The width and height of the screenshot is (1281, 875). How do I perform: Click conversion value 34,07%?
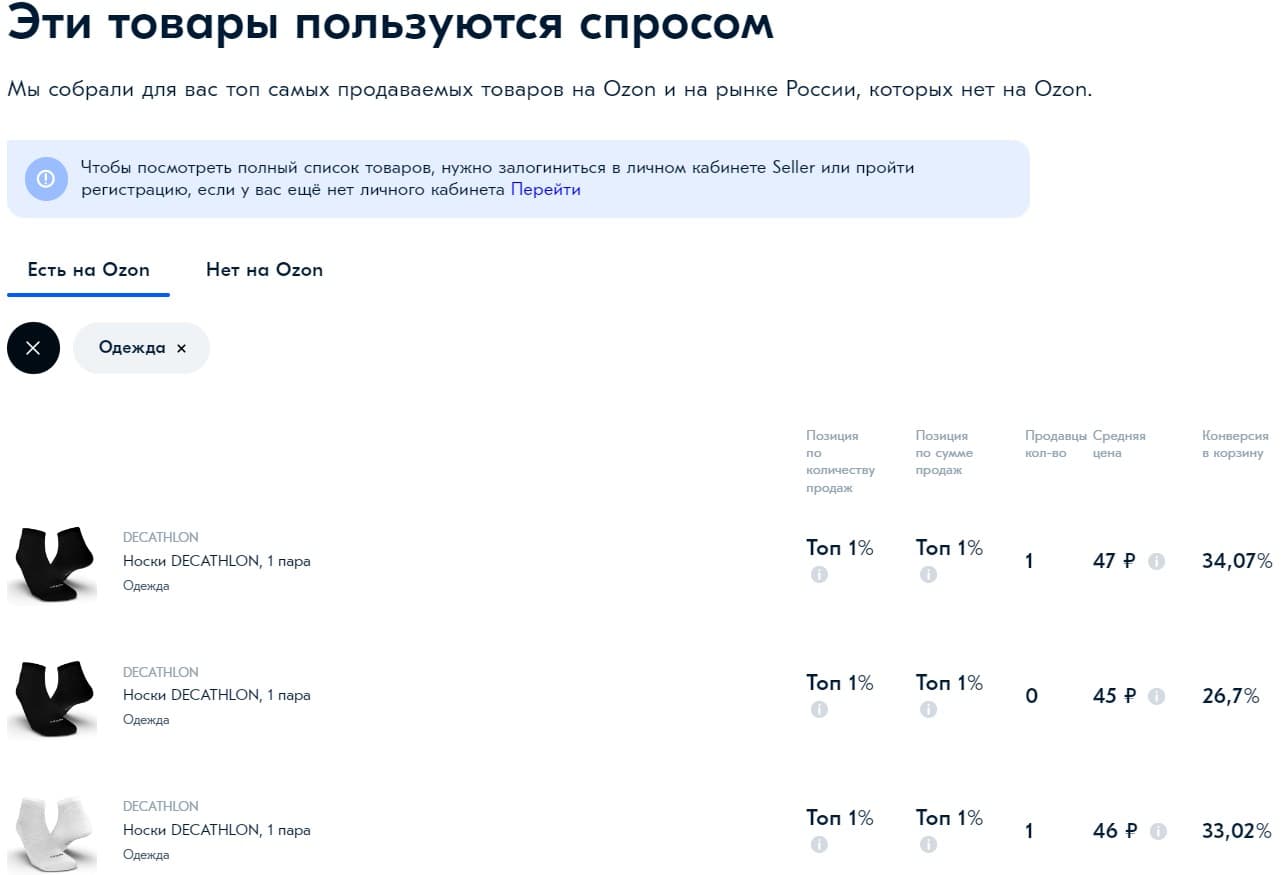1237,561
